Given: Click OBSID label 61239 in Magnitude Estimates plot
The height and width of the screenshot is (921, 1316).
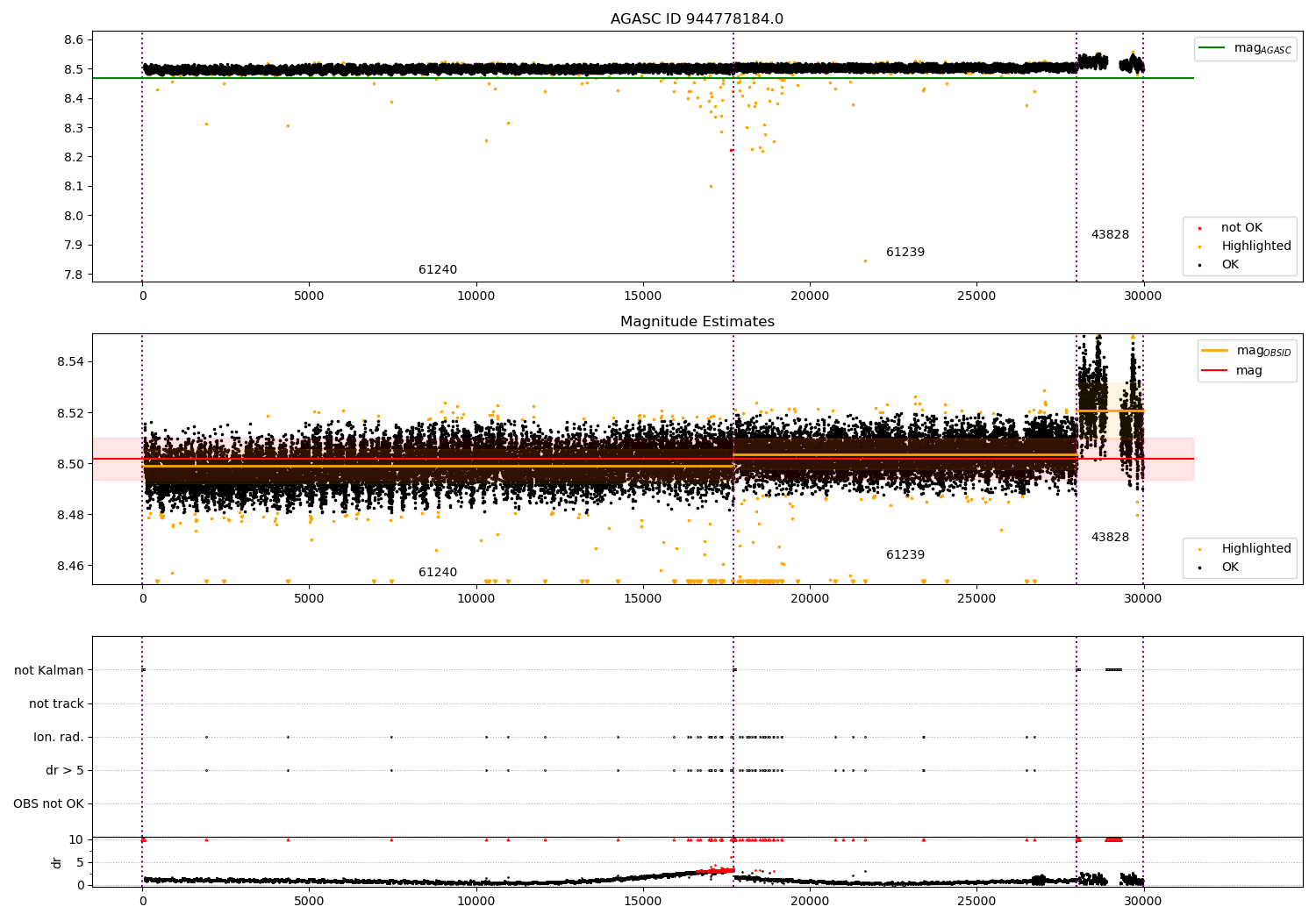Looking at the screenshot, I should pos(905,555).
